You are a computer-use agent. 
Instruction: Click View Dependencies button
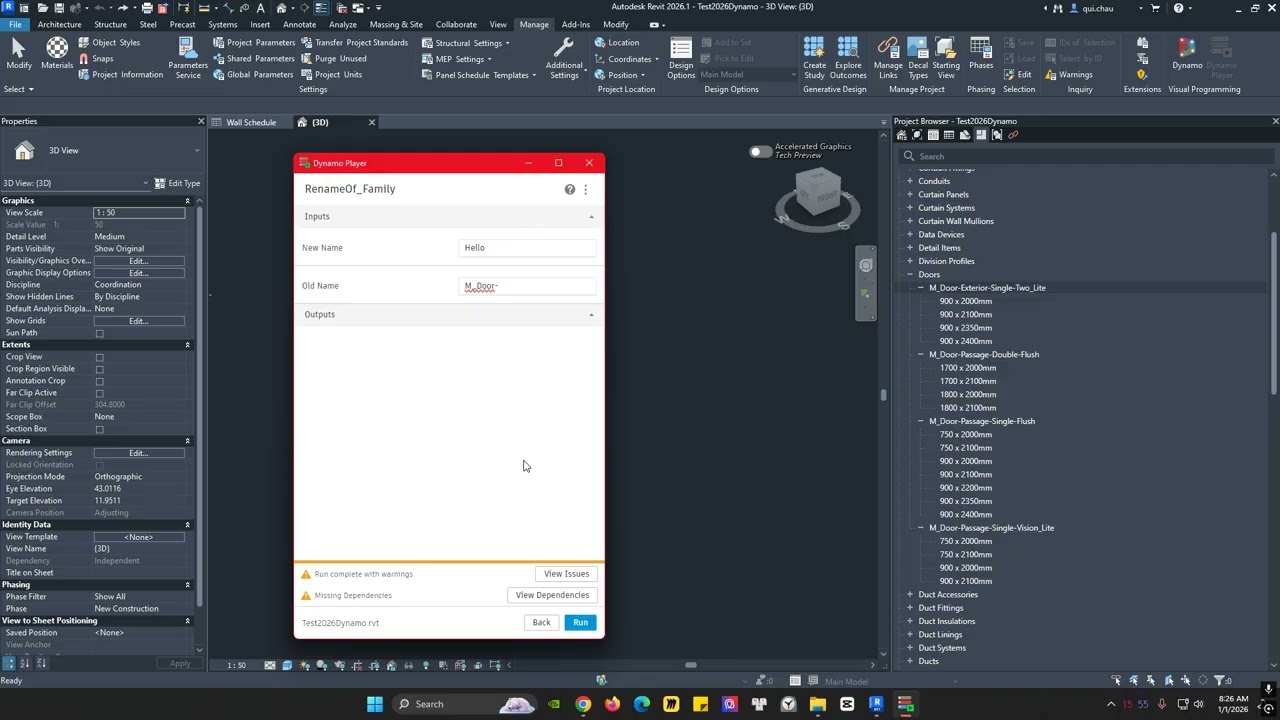552,595
